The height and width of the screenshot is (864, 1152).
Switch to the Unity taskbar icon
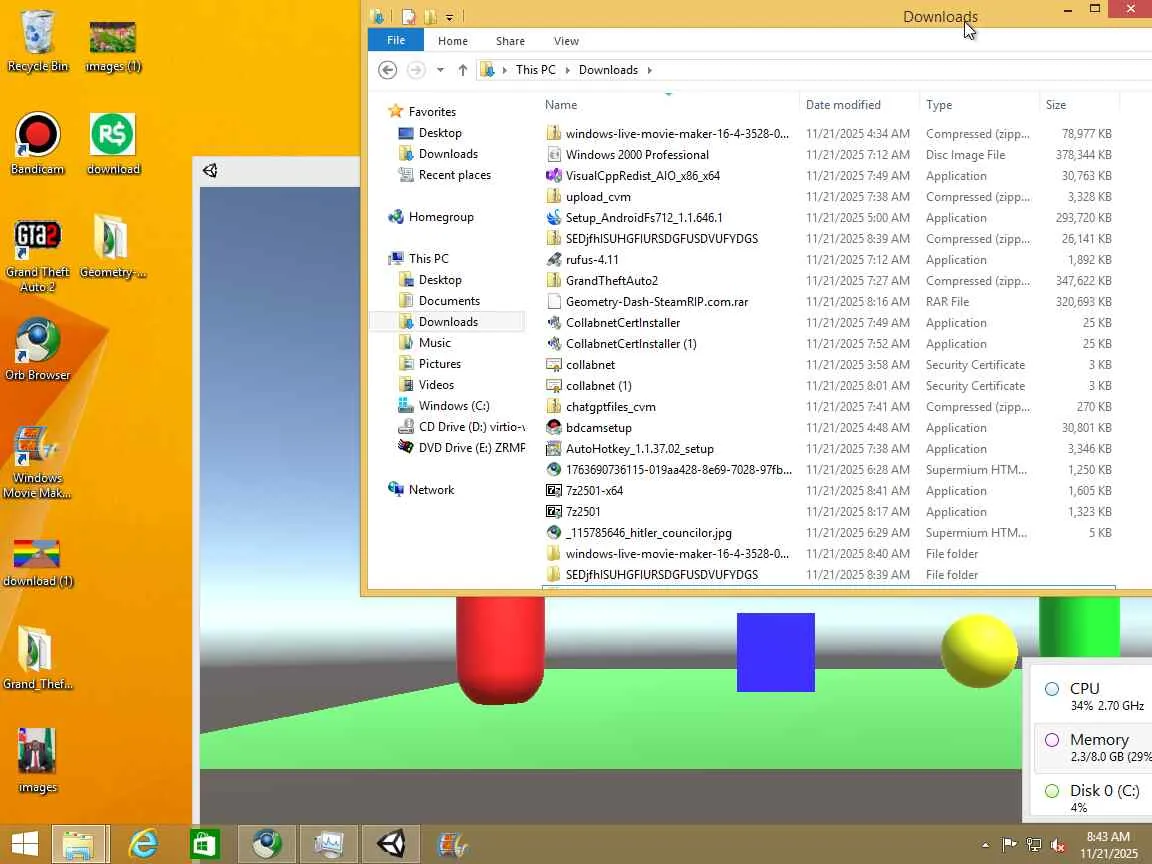pyautogui.click(x=392, y=843)
